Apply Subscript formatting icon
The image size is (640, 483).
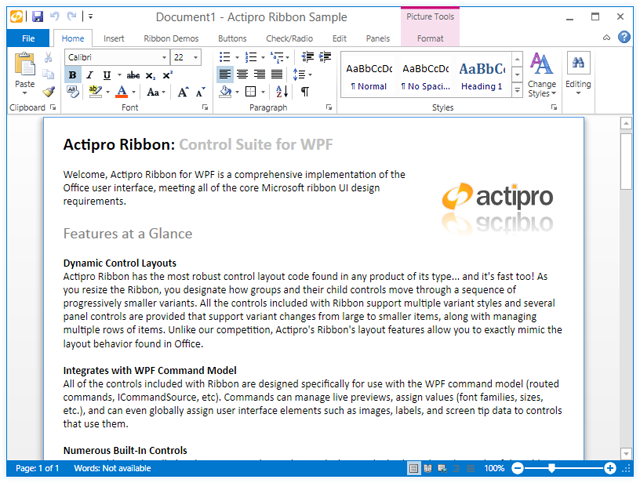[x=150, y=75]
